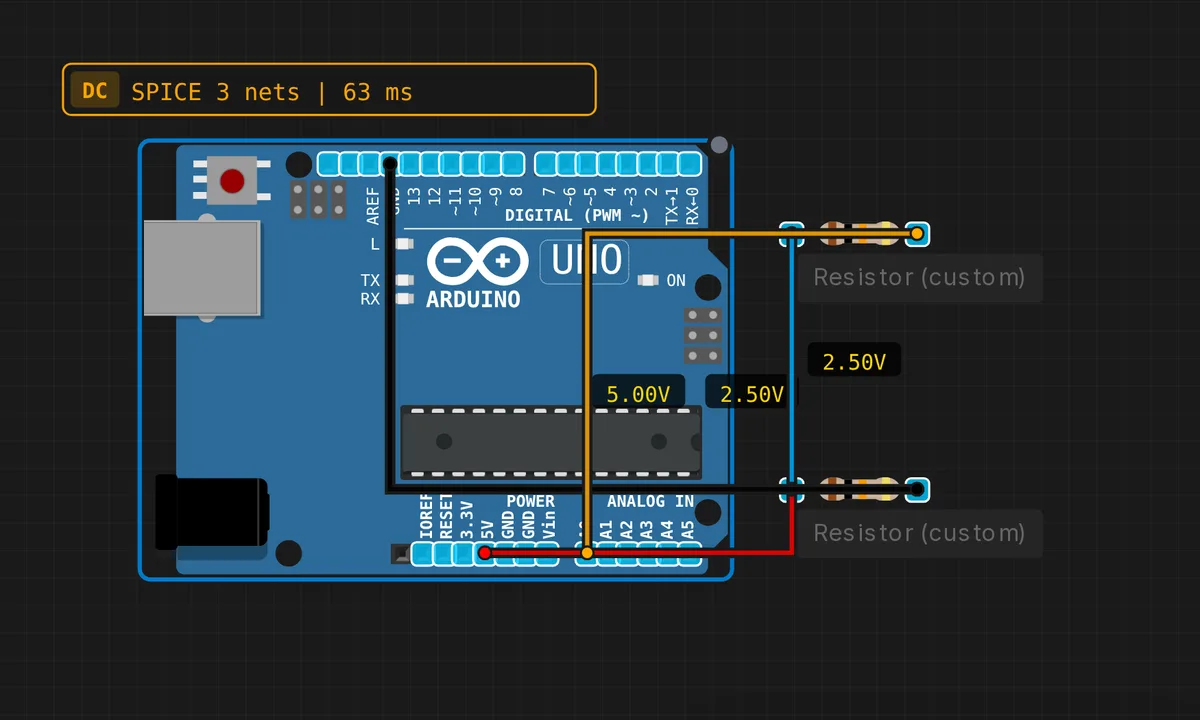1200x720 pixels.
Task: Select analog pin A0 with orange wire
Action: (x=587, y=553)
